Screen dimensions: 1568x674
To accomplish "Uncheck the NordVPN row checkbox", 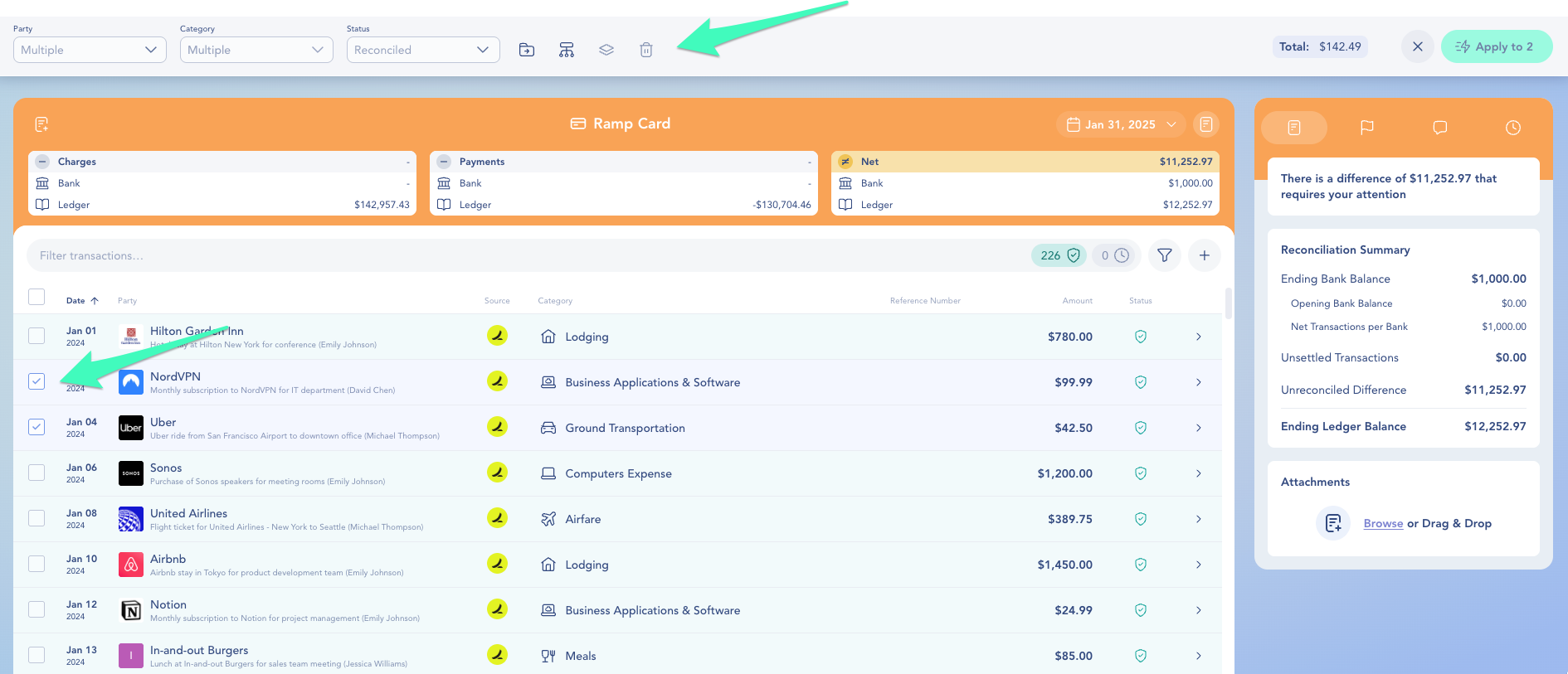I will pyautogui.click(x=37, y=381).
